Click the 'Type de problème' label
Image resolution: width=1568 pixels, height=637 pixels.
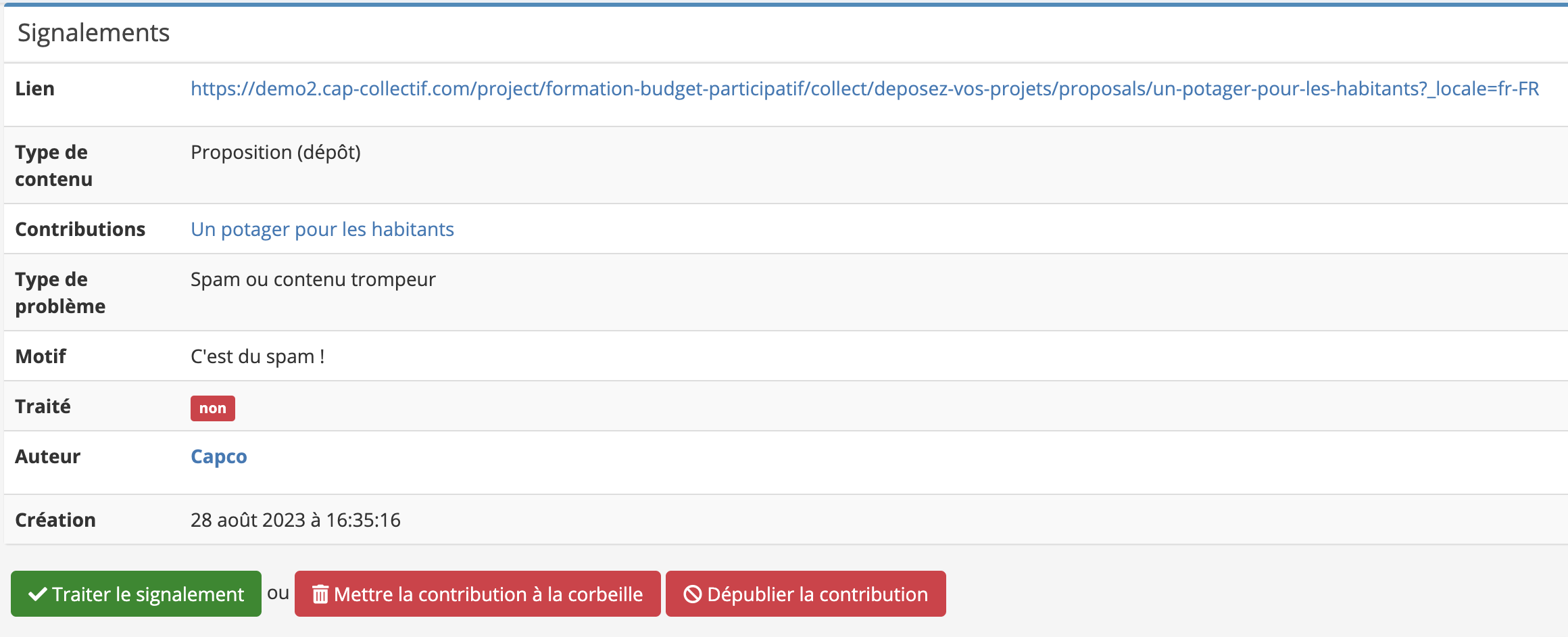pyautogui.click(x=60, y=293)
